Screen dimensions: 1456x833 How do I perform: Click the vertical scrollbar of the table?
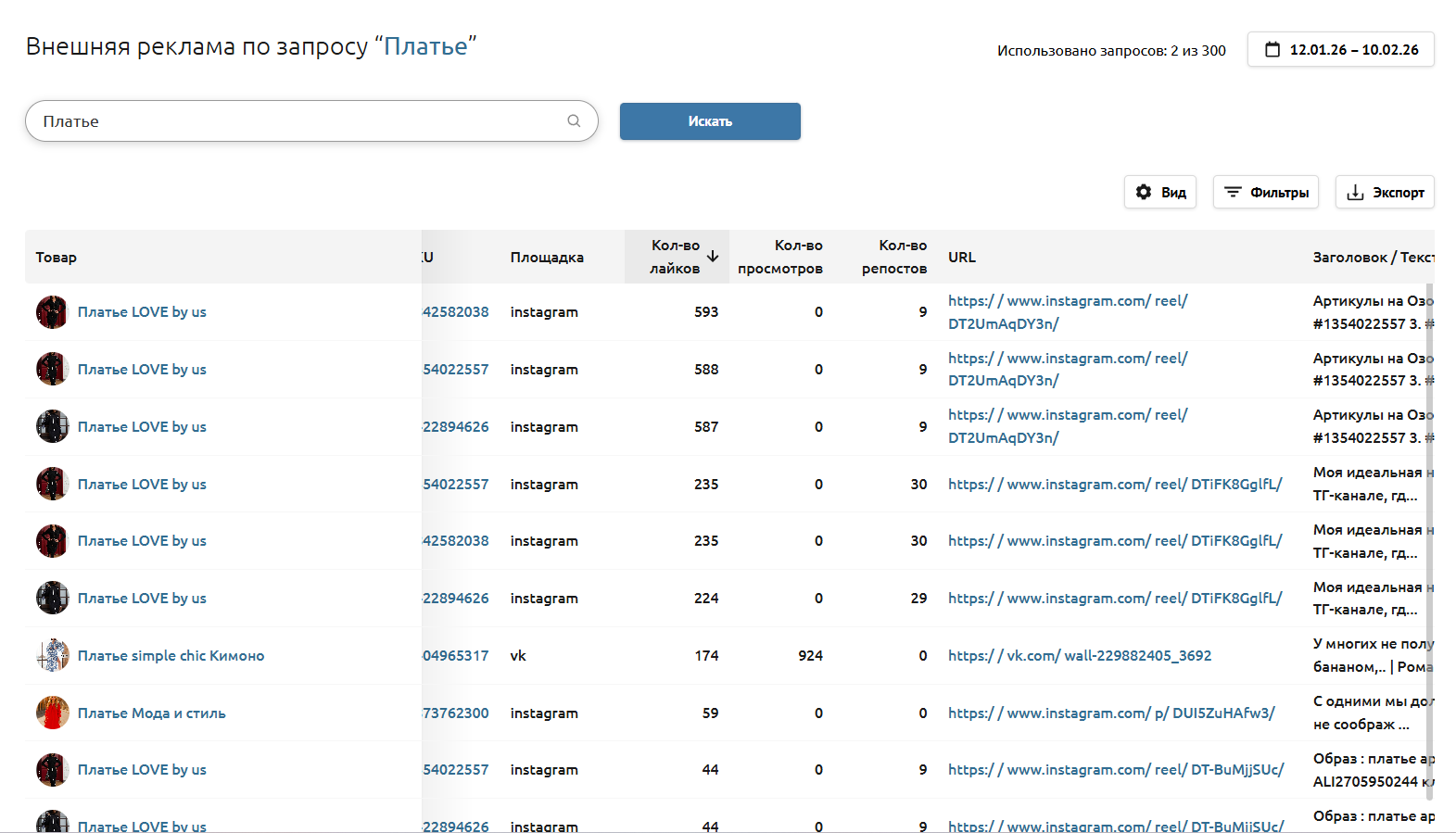point(1429,537)
